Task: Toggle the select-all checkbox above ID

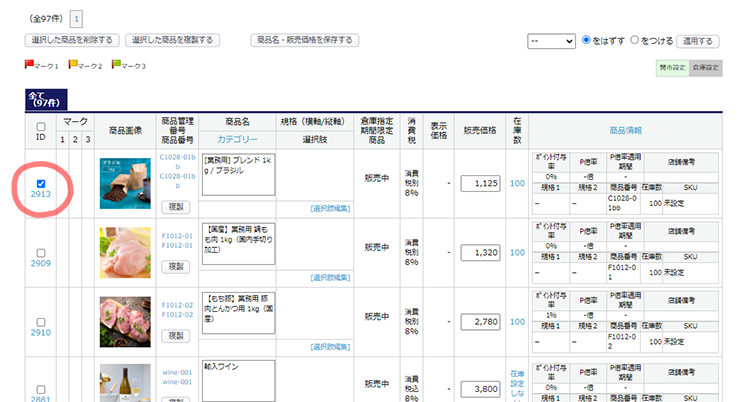Action: tap(40, 127)
